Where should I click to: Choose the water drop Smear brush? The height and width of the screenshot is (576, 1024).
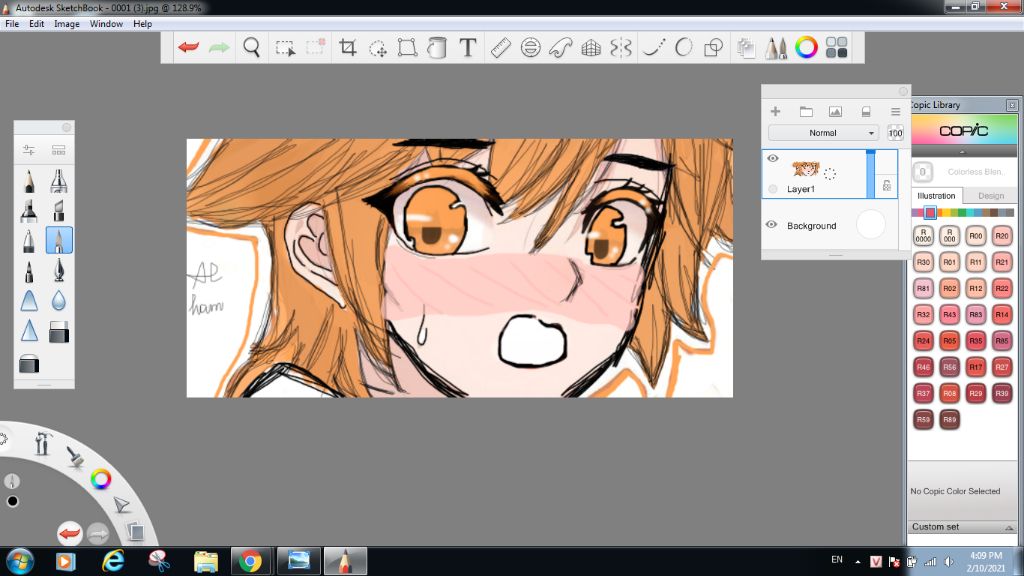59,300
